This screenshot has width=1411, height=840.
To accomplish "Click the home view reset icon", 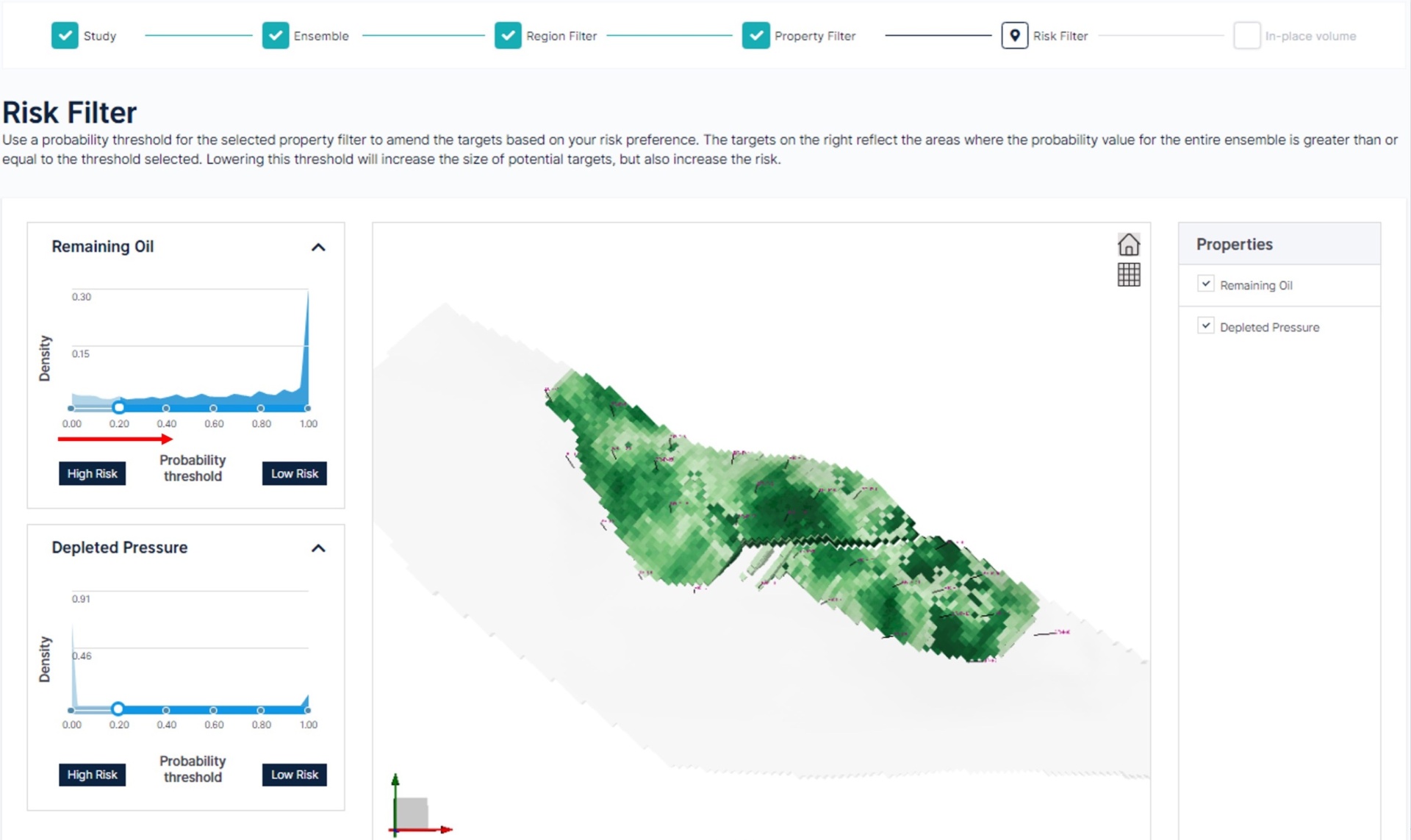I will (1128, 244).
